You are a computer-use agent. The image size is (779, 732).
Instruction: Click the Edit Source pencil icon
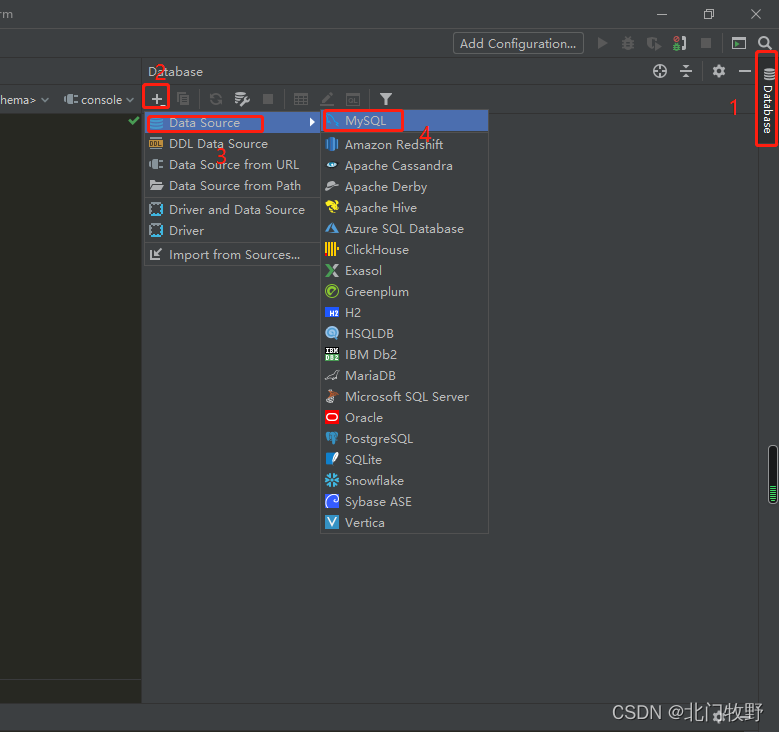tap(327, 99)
